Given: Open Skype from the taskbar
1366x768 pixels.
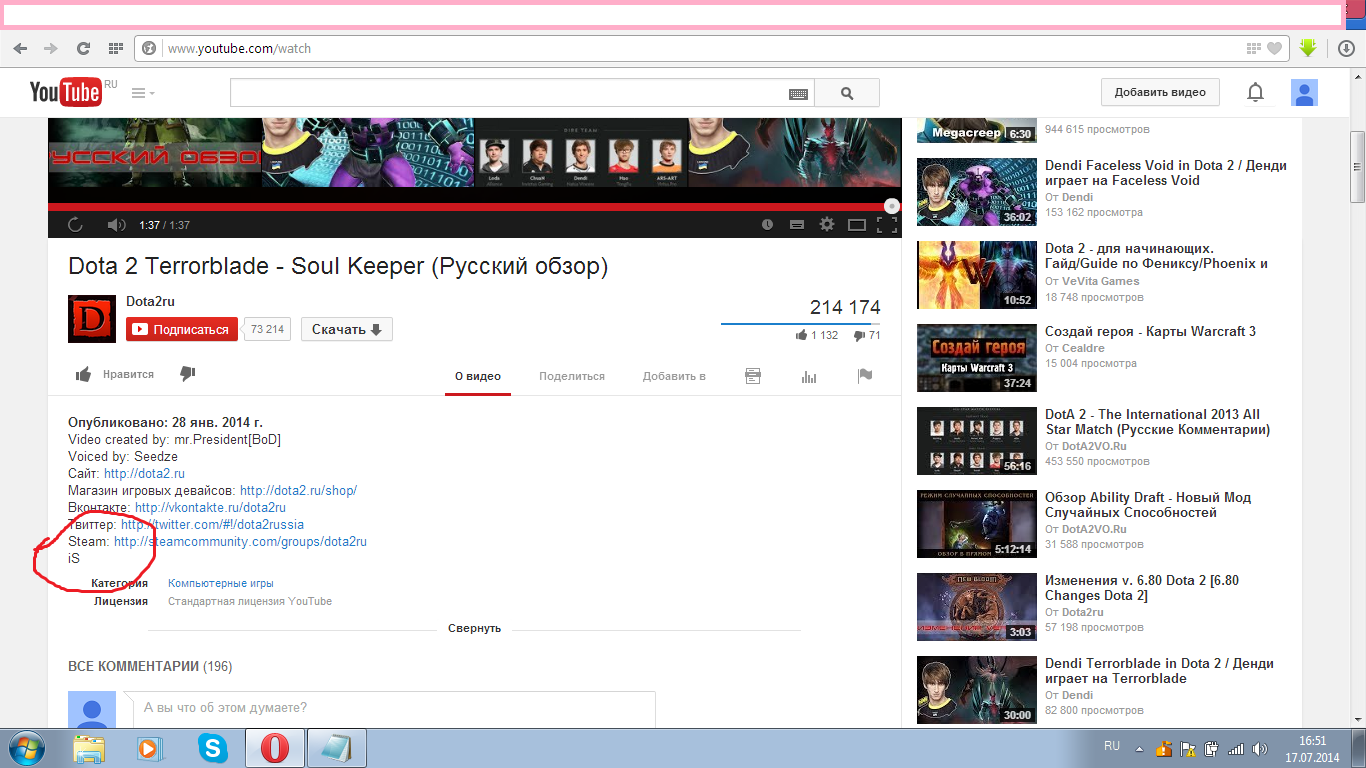Looking at the screenshot, I should coord(212,748).
